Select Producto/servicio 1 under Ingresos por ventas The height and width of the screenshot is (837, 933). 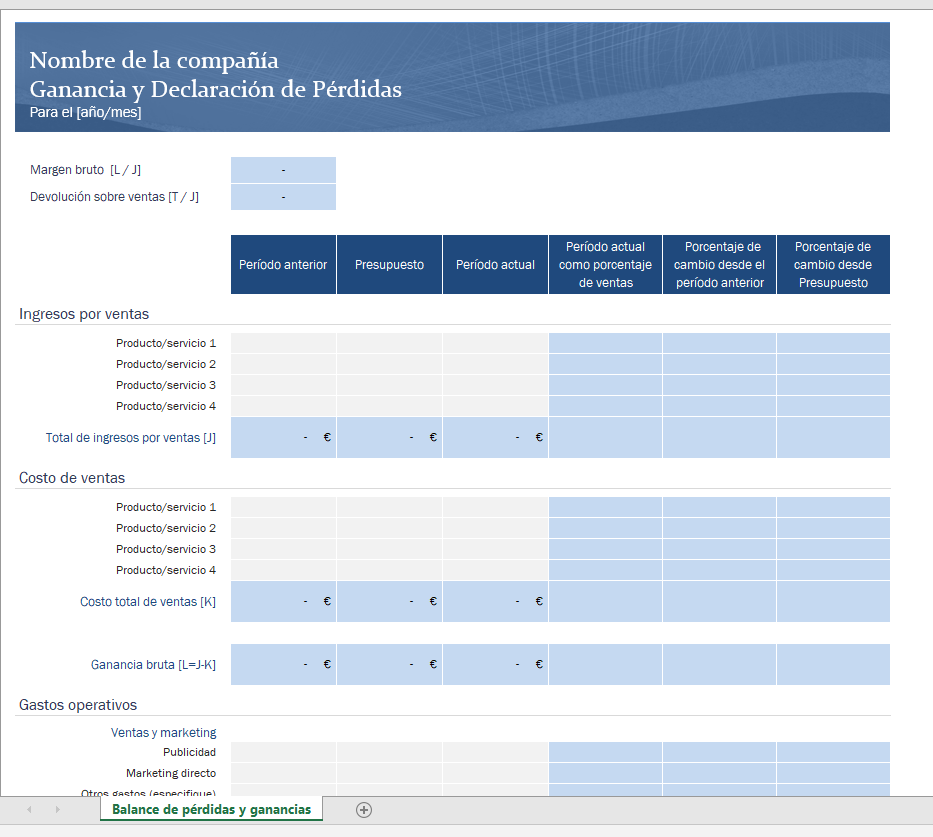coord(166,343)
